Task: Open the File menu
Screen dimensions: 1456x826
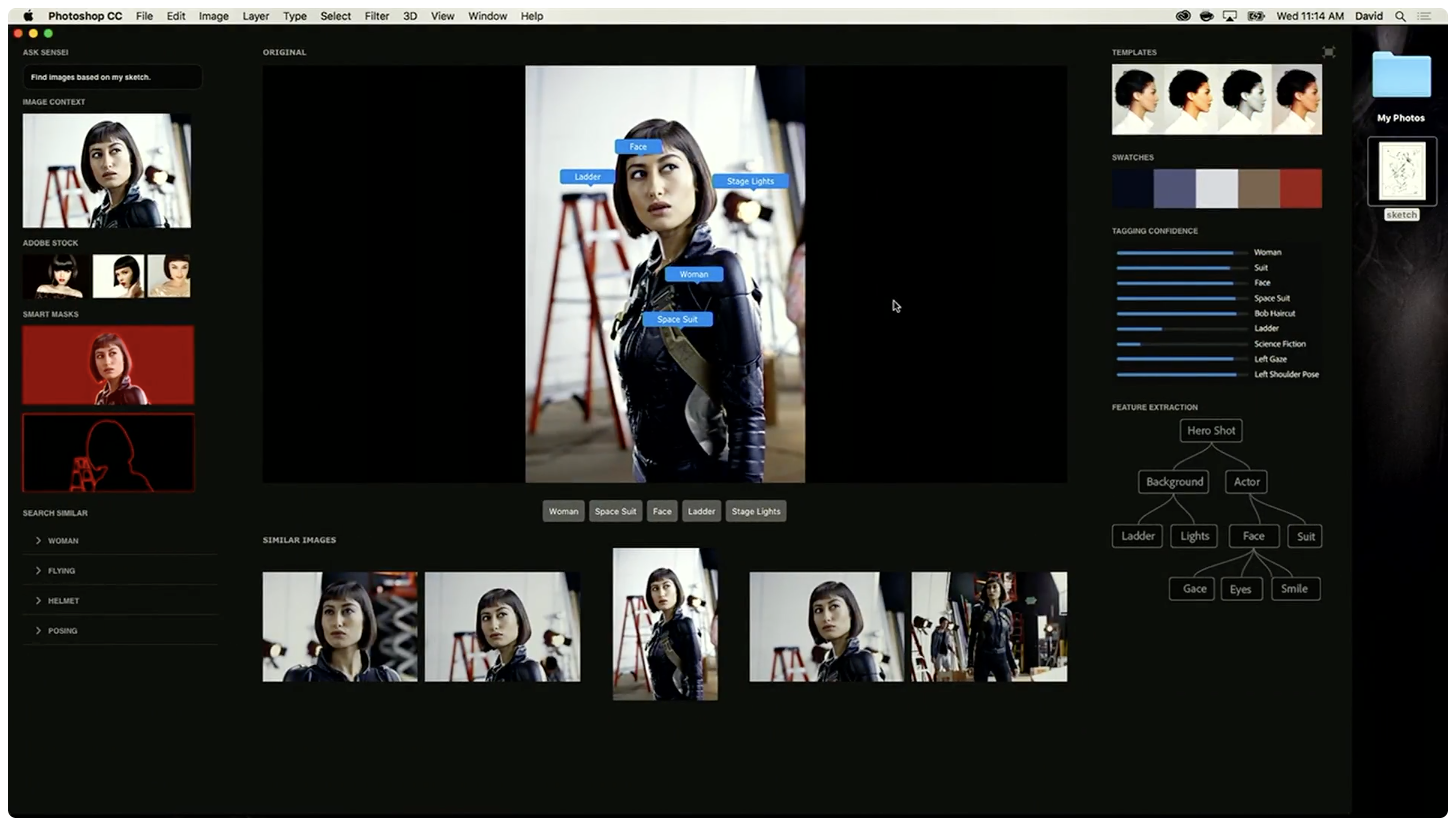Action: coord(144,16)
